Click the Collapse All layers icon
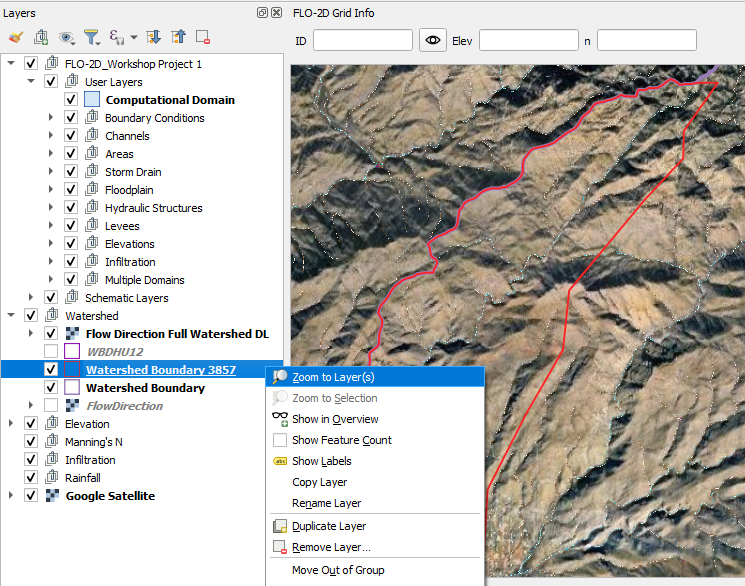 point(178,38)
